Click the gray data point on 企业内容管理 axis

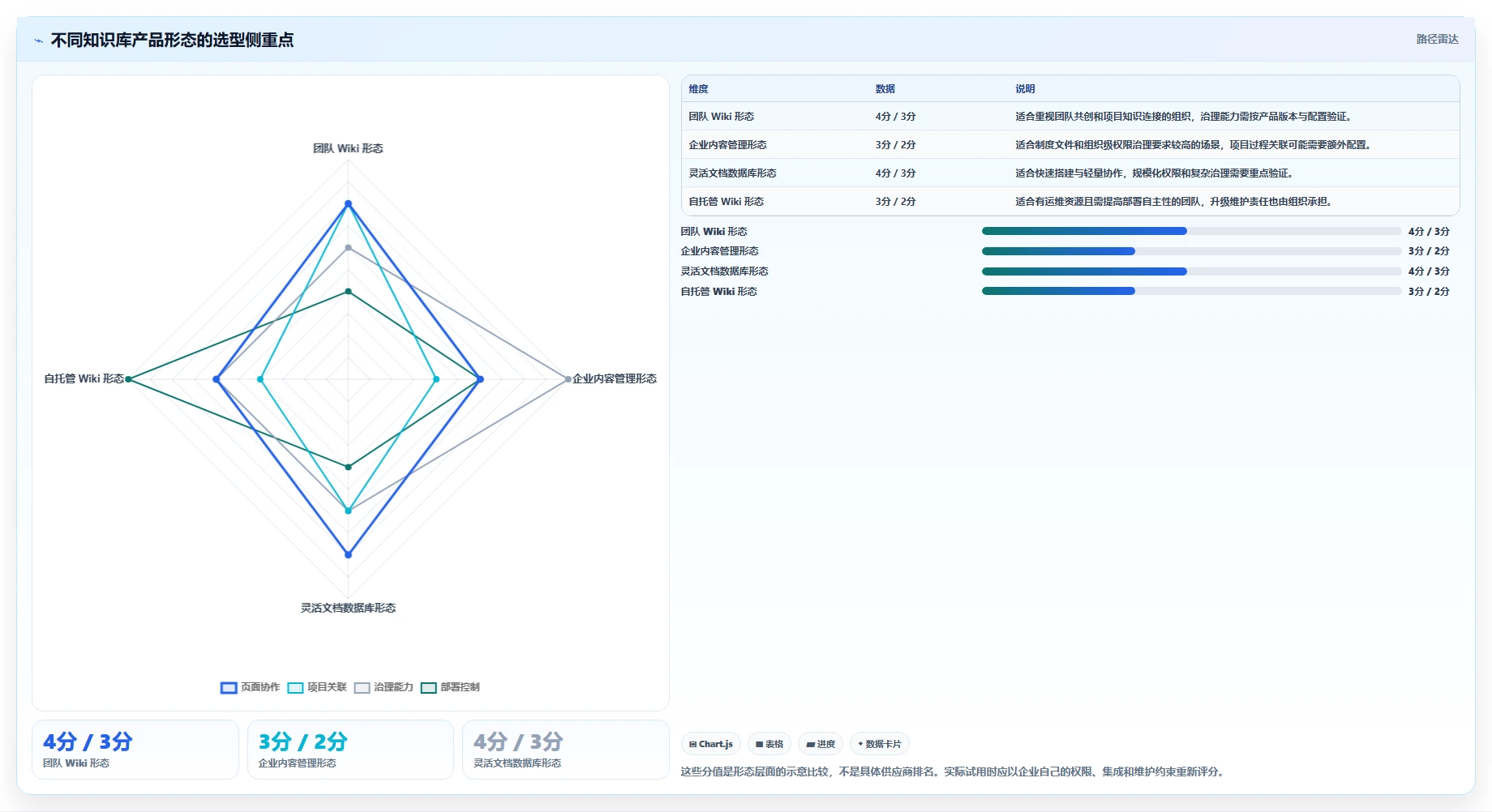pyautogui.click(x=568, y=379)
